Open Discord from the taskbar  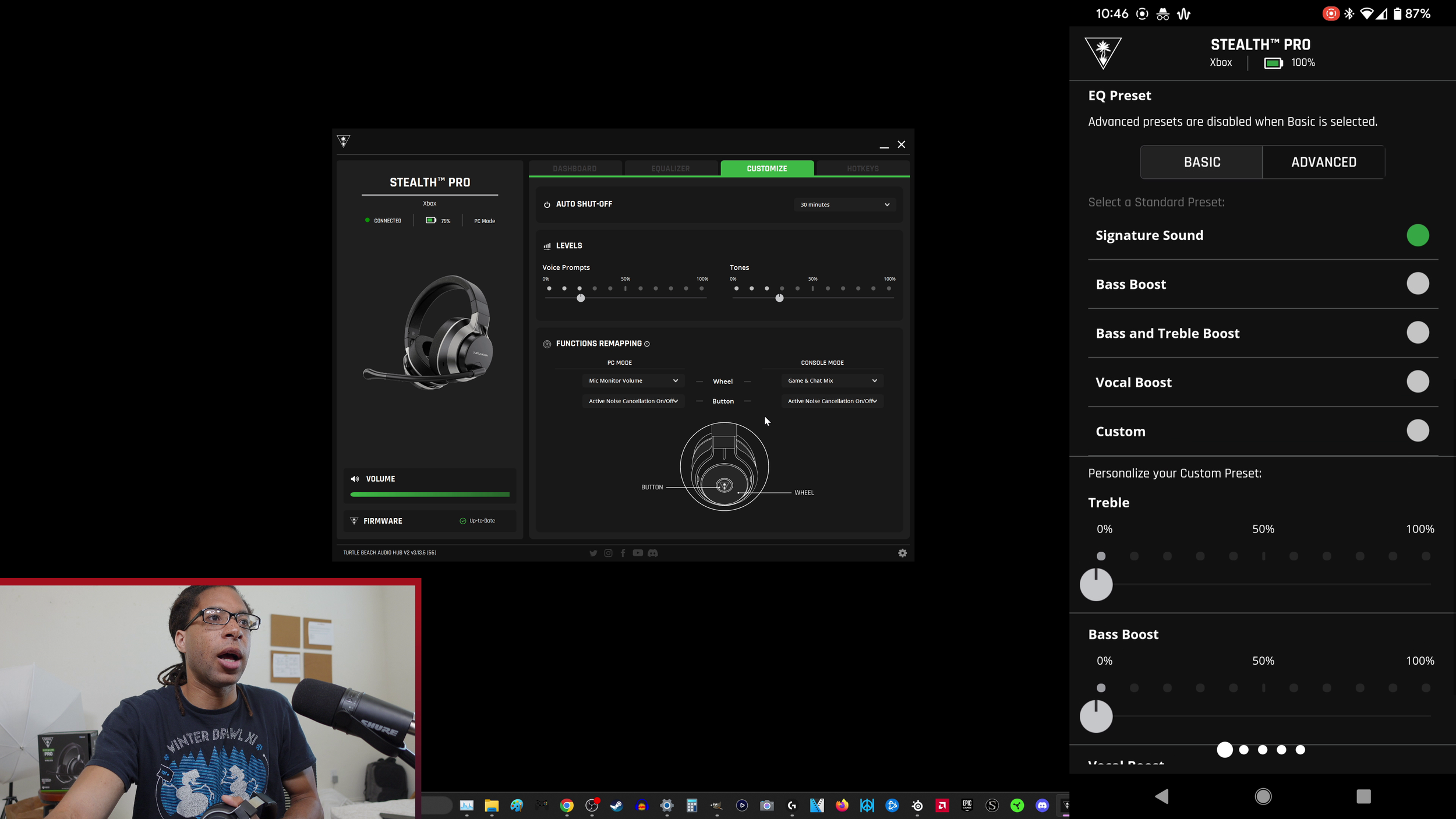1042,806
